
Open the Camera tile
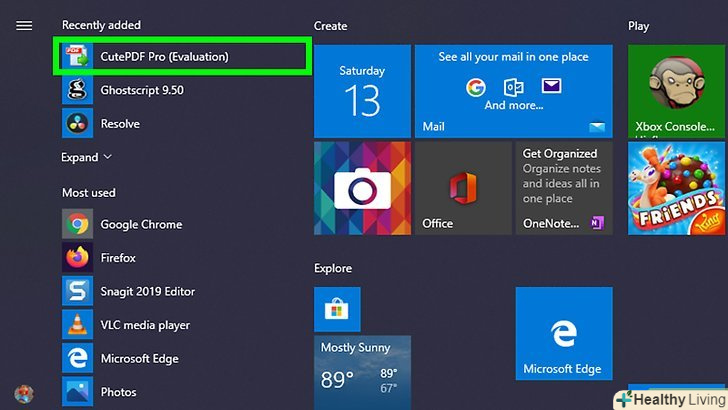362,188
